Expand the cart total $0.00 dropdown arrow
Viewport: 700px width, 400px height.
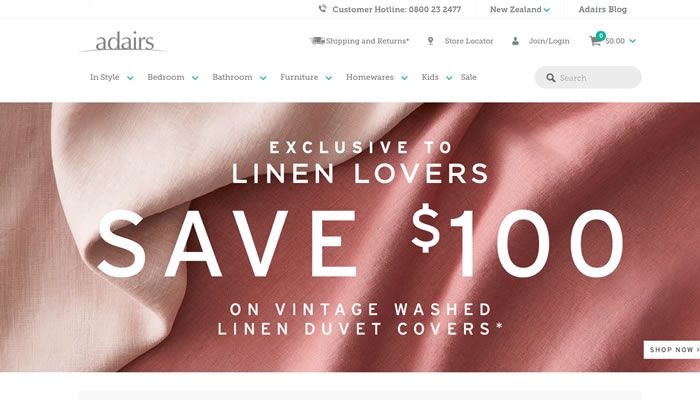click(633, 41)
